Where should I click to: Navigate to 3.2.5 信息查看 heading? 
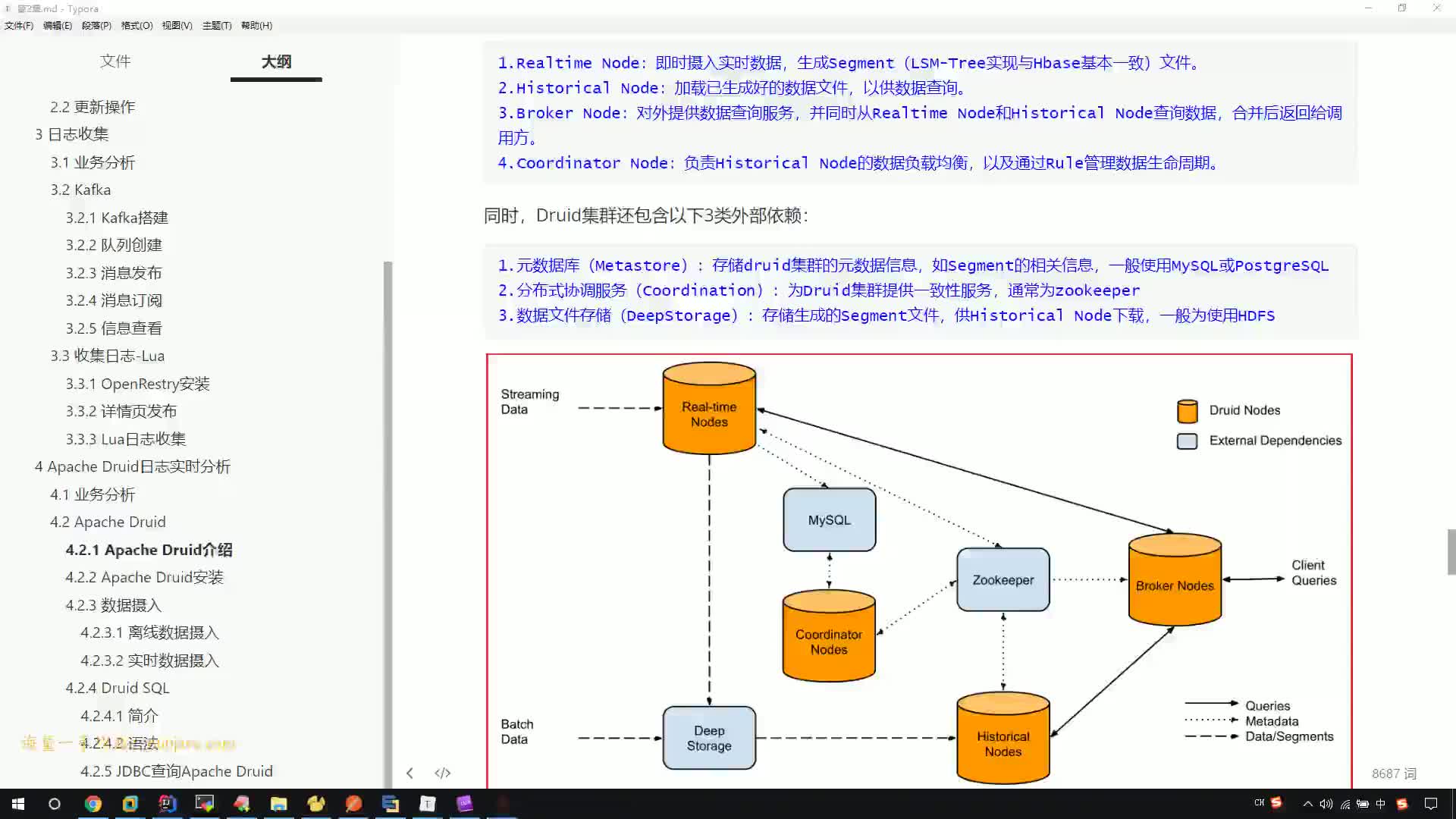114,328
